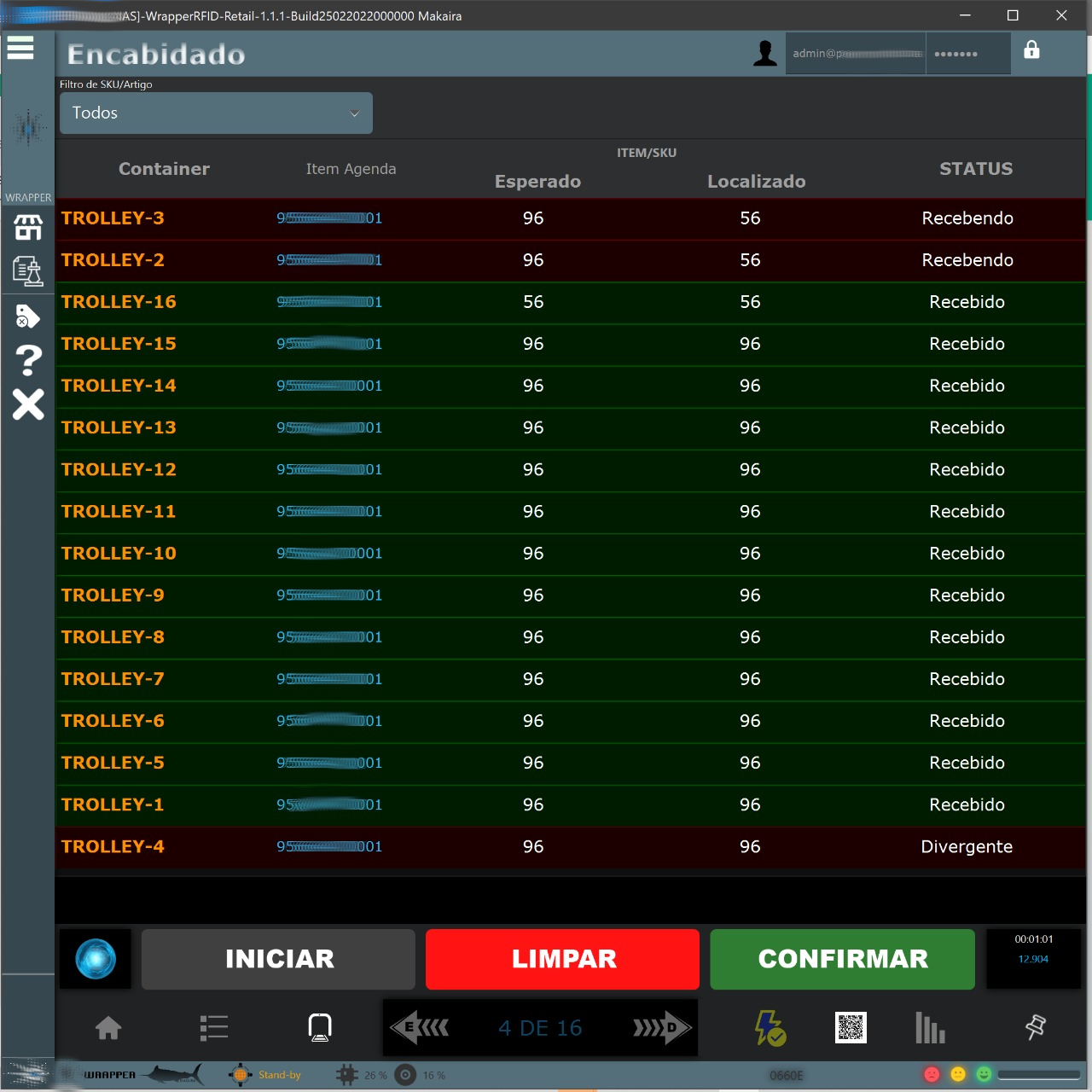
Task: Open the Todos SKU filter dropdown
Action: click(x=215, y=113)
